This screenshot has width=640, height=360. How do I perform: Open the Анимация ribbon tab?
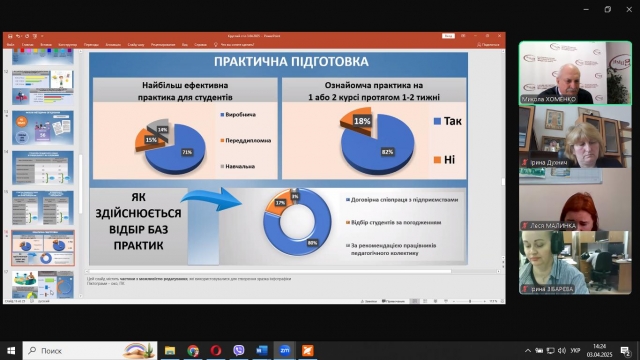click(x=113, y=44)
